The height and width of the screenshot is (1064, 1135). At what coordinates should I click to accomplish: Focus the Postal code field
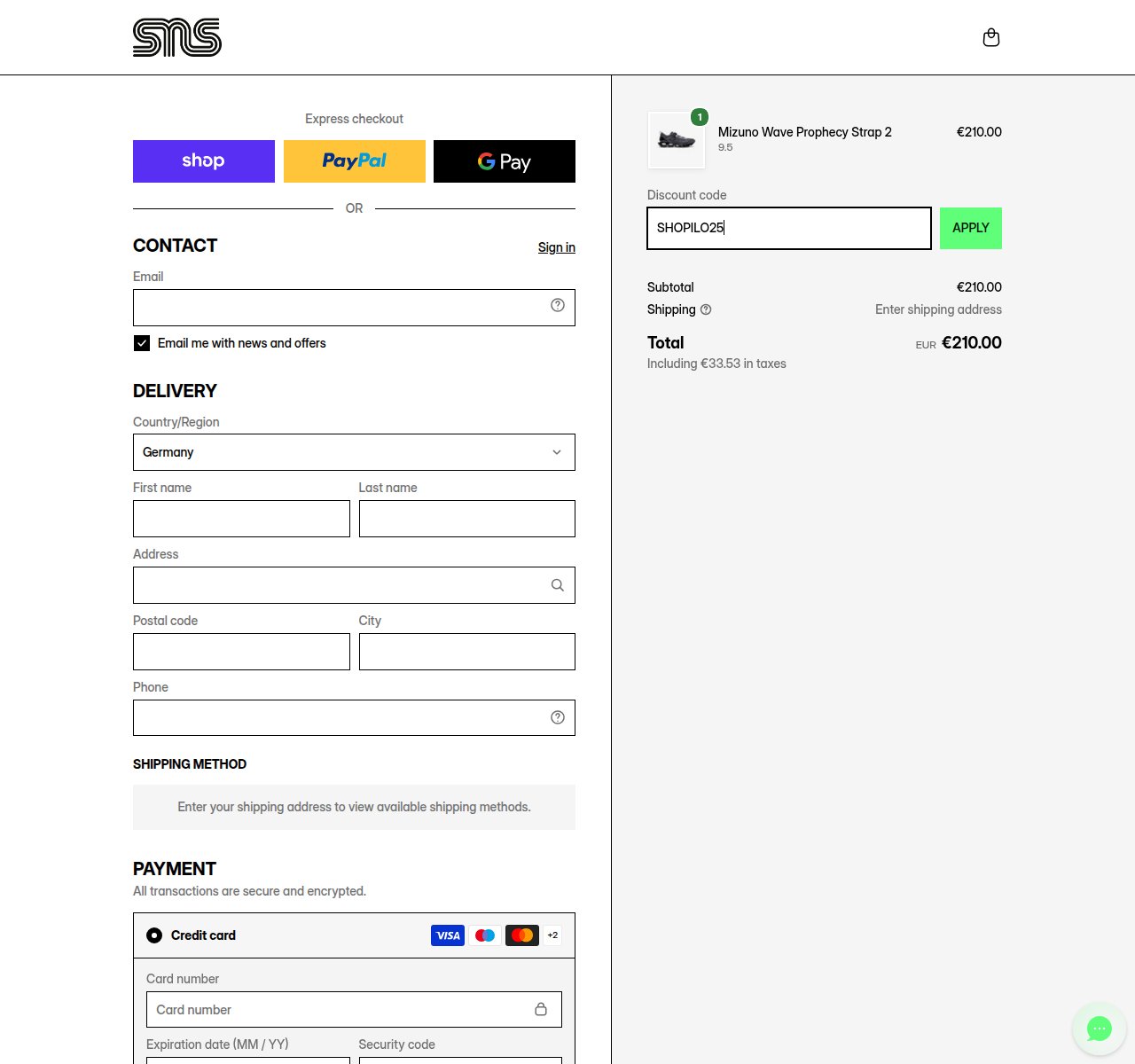coord(241,652)
